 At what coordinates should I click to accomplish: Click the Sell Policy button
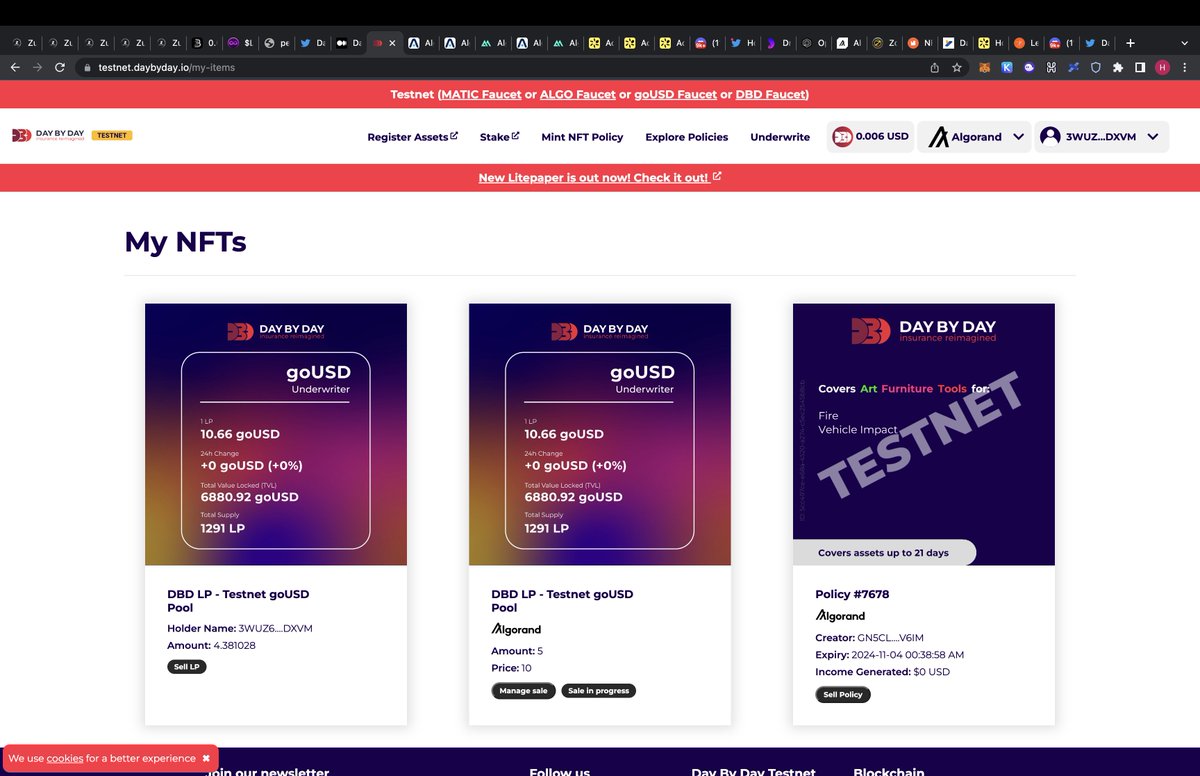843,695
